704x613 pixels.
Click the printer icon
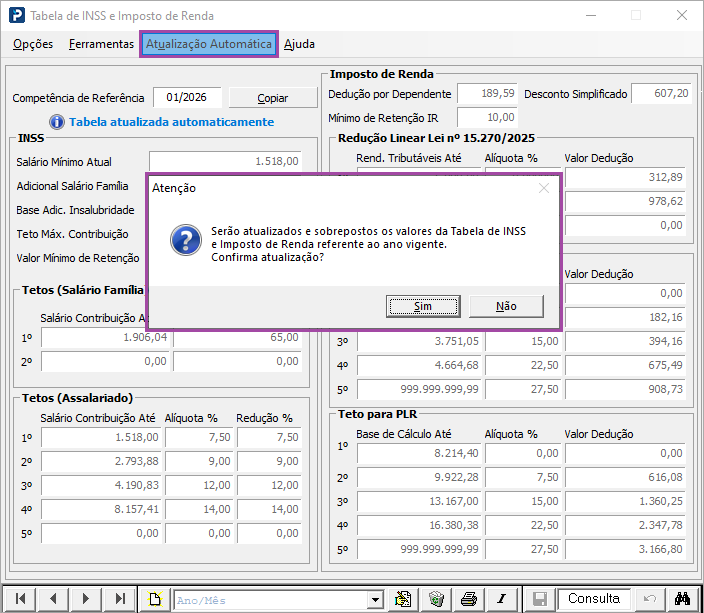point(469,598)
